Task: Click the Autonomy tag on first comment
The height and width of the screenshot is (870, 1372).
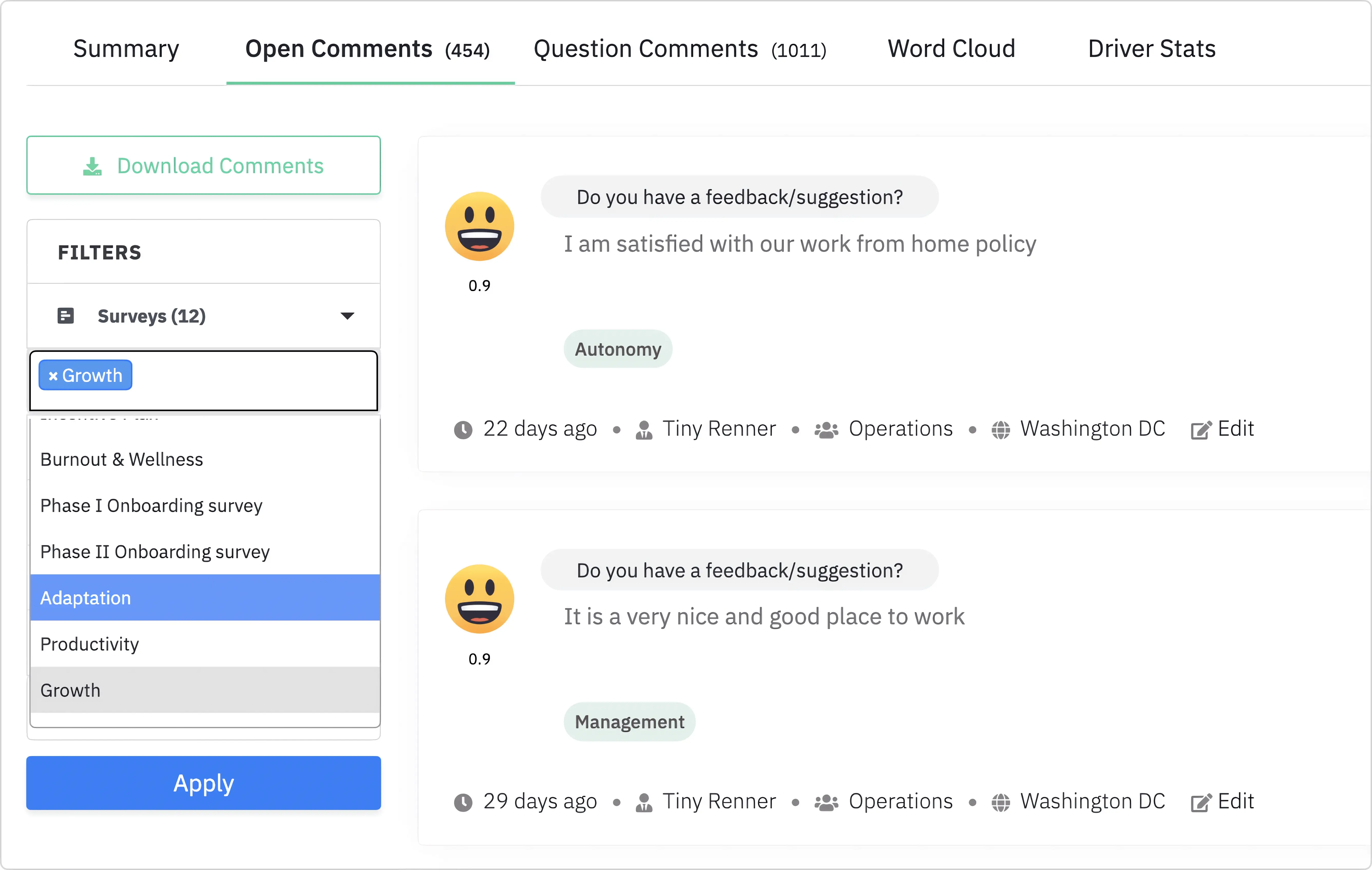Action: click(x=618, y=349)
